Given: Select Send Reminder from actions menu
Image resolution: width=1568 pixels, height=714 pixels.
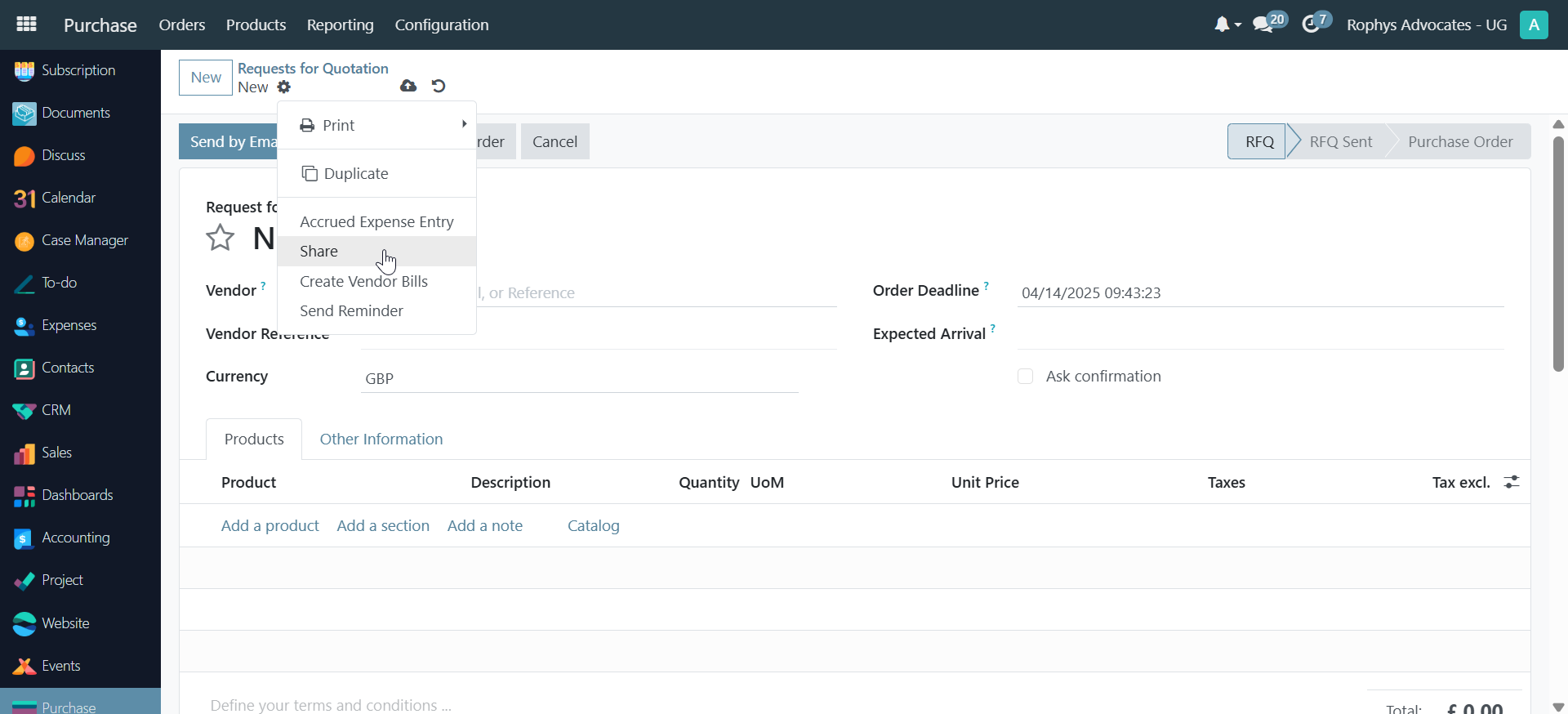Looking at the screenshot, I should [x=376, y=310].
